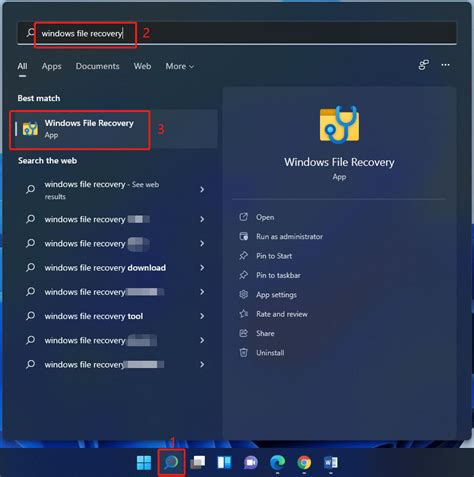Open the three-dot options menu
Screen dimensions: 474x477
point(445,65)
